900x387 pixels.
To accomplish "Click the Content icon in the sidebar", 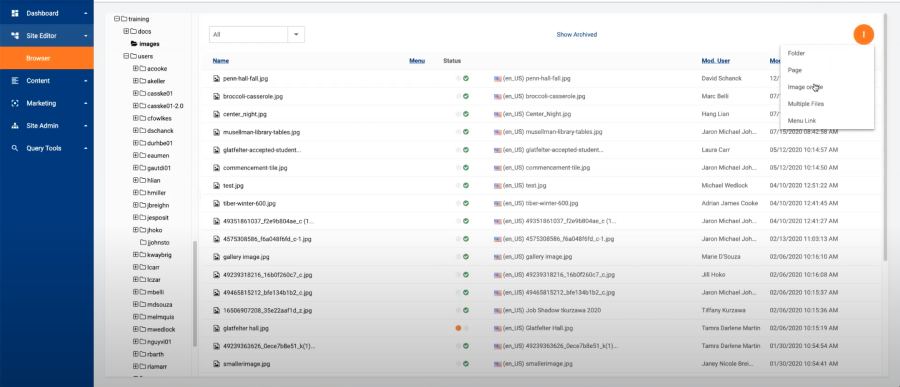I will 15,81.
